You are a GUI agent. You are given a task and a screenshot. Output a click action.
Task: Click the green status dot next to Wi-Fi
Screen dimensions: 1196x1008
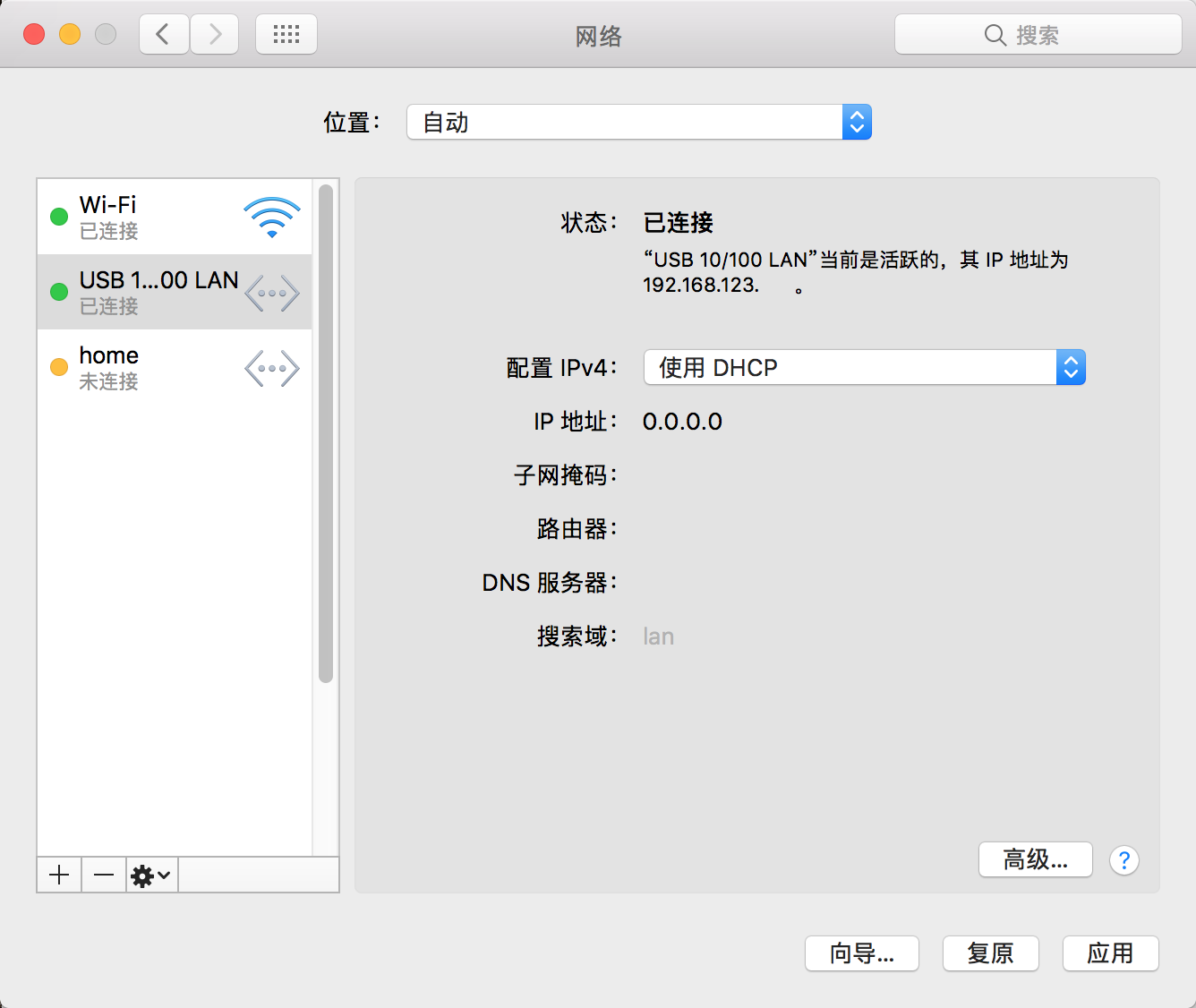(59, 217)
